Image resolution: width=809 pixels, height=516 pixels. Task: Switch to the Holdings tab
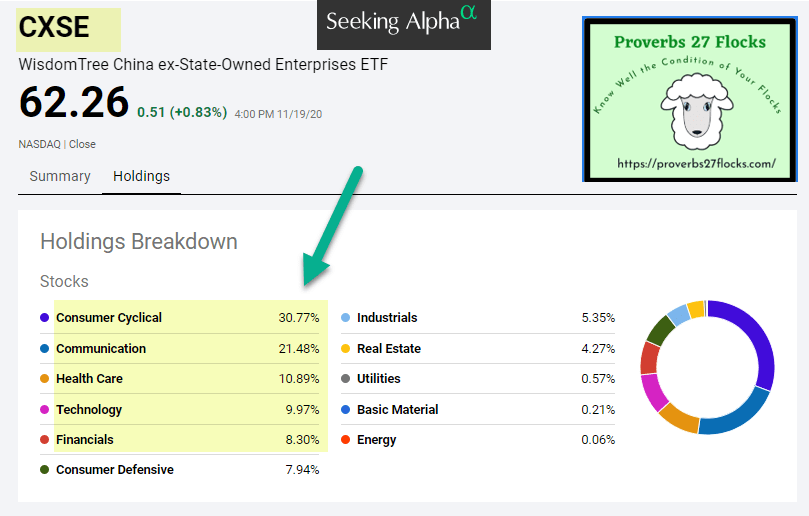[x=141, y=176]
